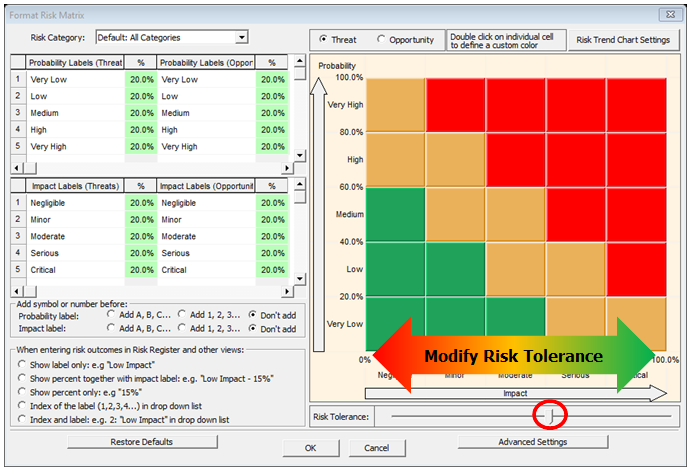Viewport: 692px width, 470px height.
Task: Select Index of the label option
Action: point(22,405)
